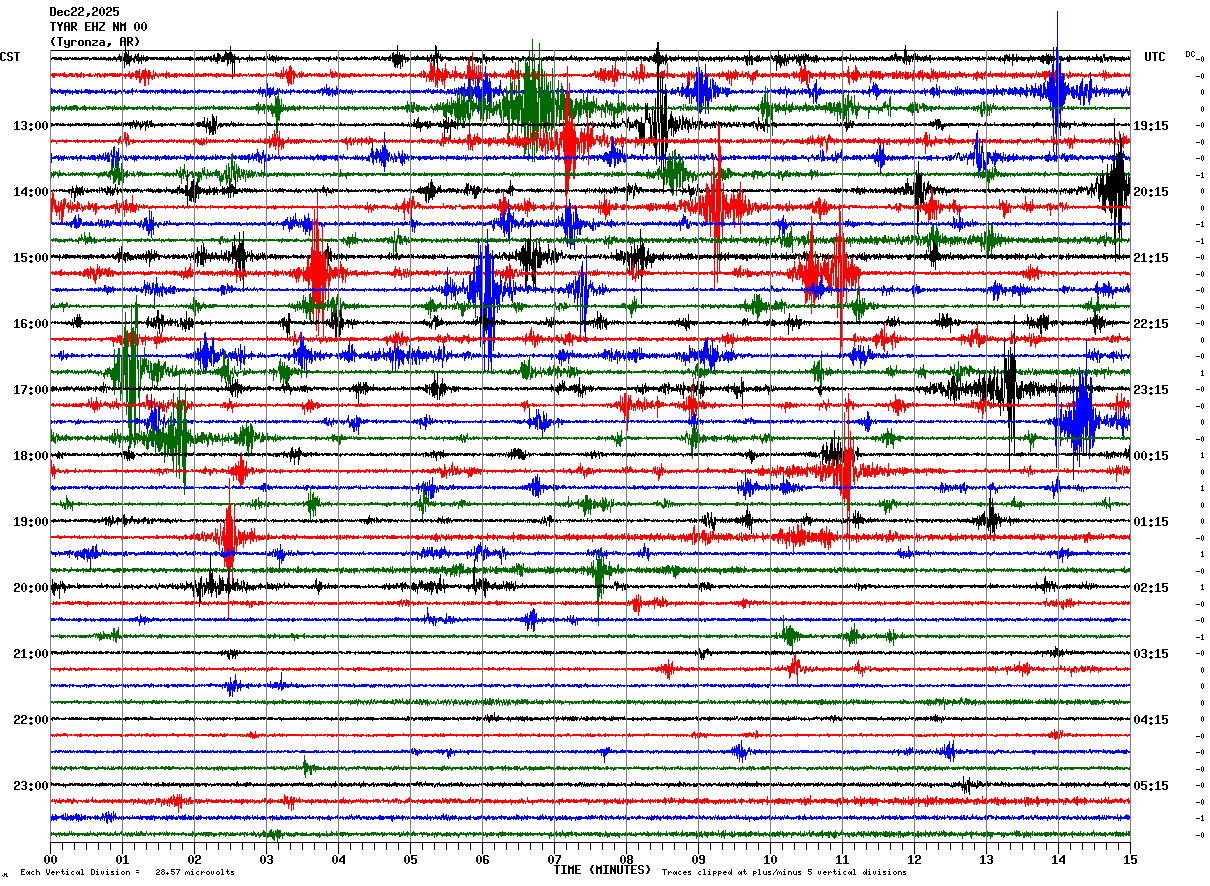Click the 22:15 UTC time label
This screenshot has width=1210, height=886.
point(1151,324)
